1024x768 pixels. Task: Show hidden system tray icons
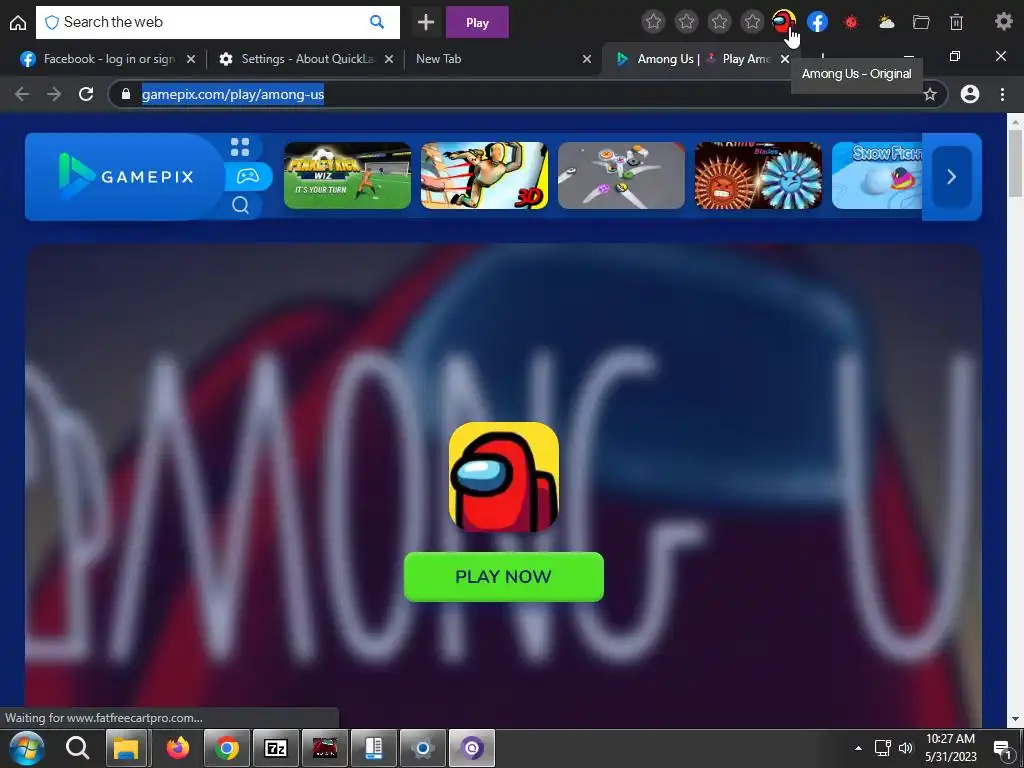(858, 748)
